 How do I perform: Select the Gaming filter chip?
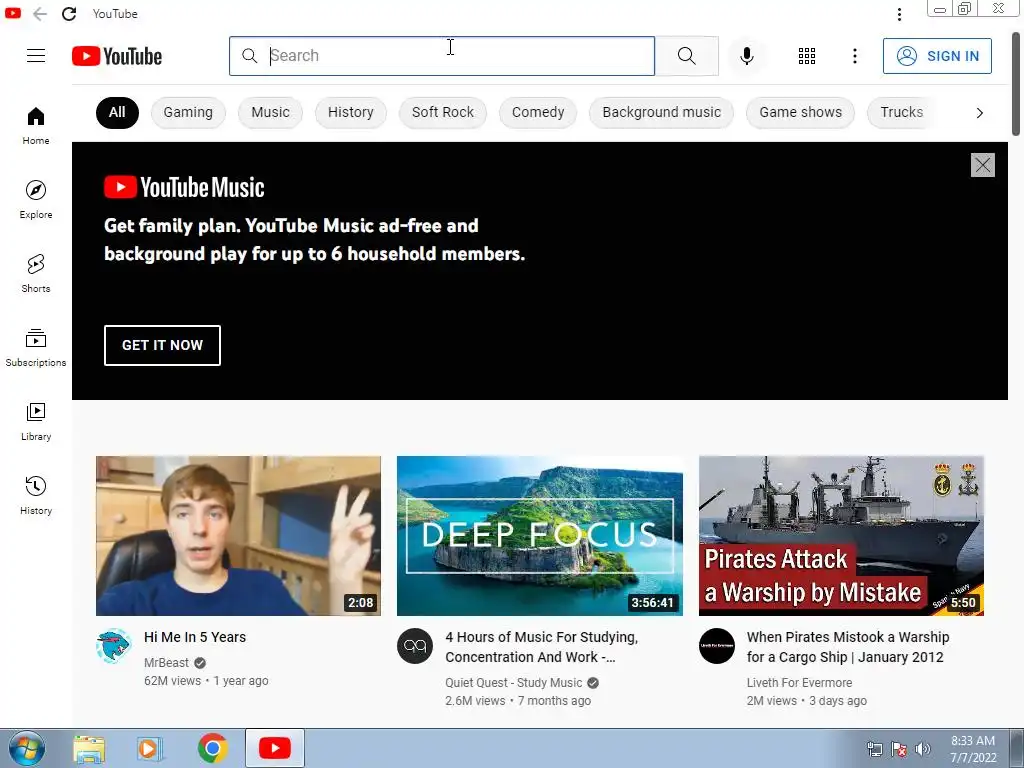188,112
